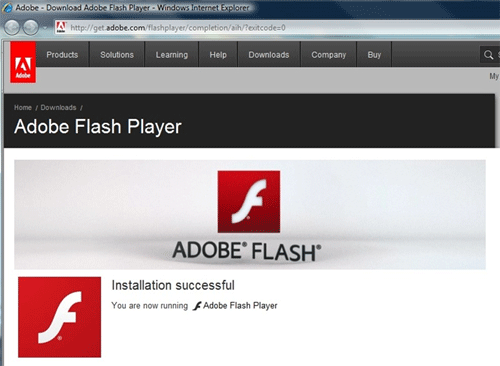Image resolution: width=500 pixels, height=366 pixels.
Task: Open the Company menu
Action: [x=329, y=55]
